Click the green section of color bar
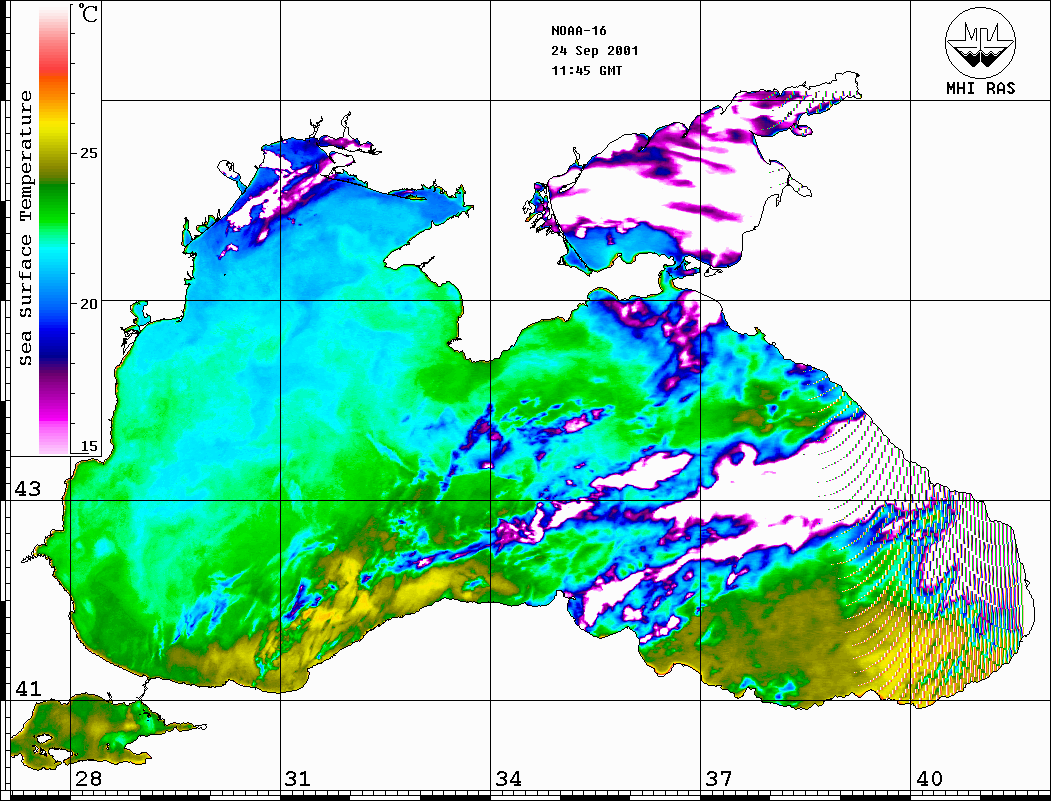 pos(54,201)
